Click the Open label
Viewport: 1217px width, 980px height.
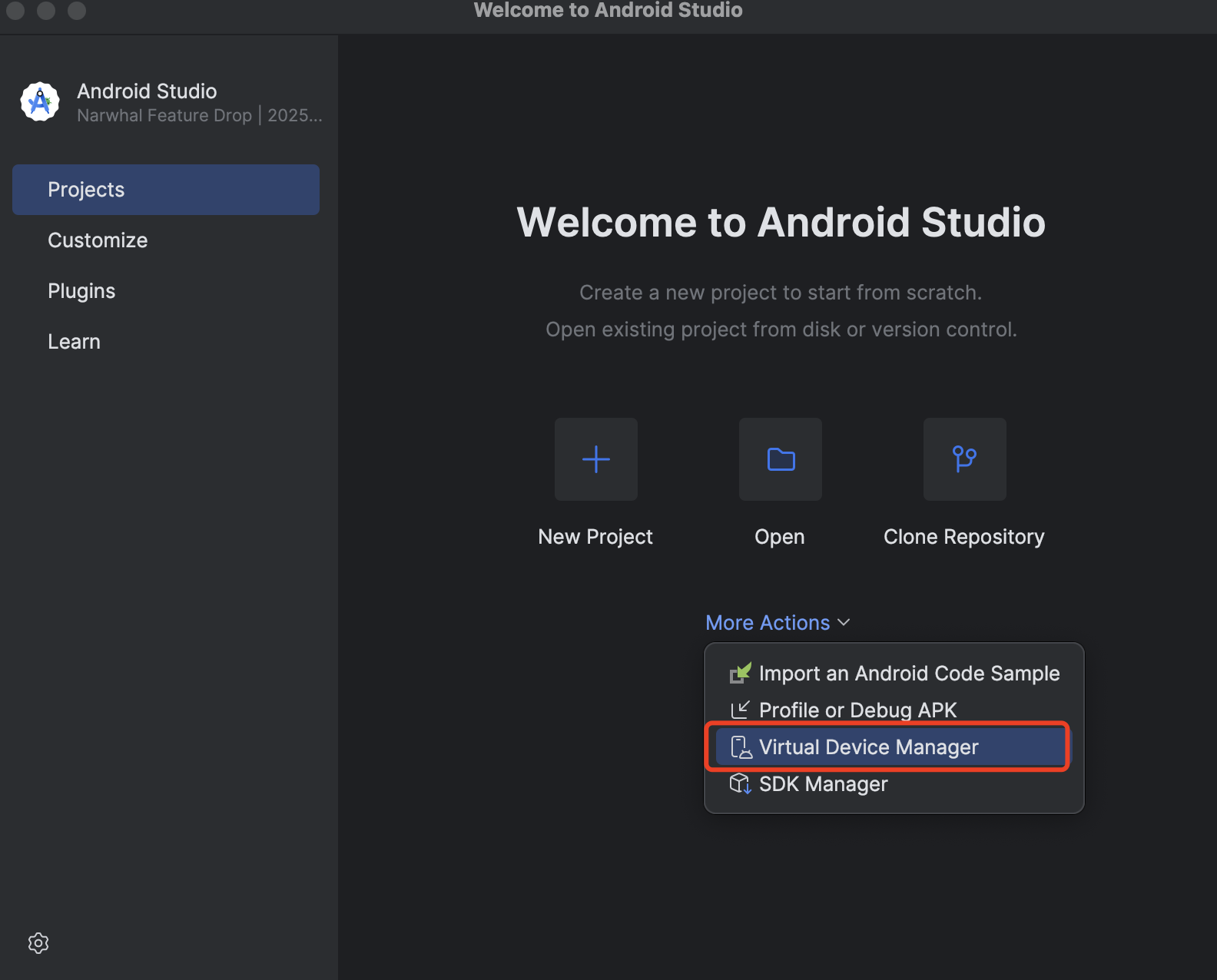(x=780, y=537)
